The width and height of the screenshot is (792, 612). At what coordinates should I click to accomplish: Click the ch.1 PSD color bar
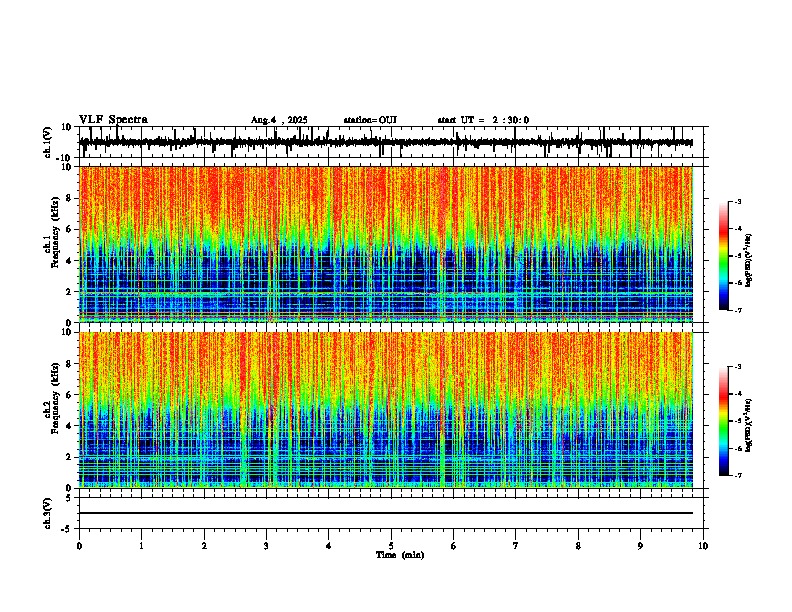(724, 256)
